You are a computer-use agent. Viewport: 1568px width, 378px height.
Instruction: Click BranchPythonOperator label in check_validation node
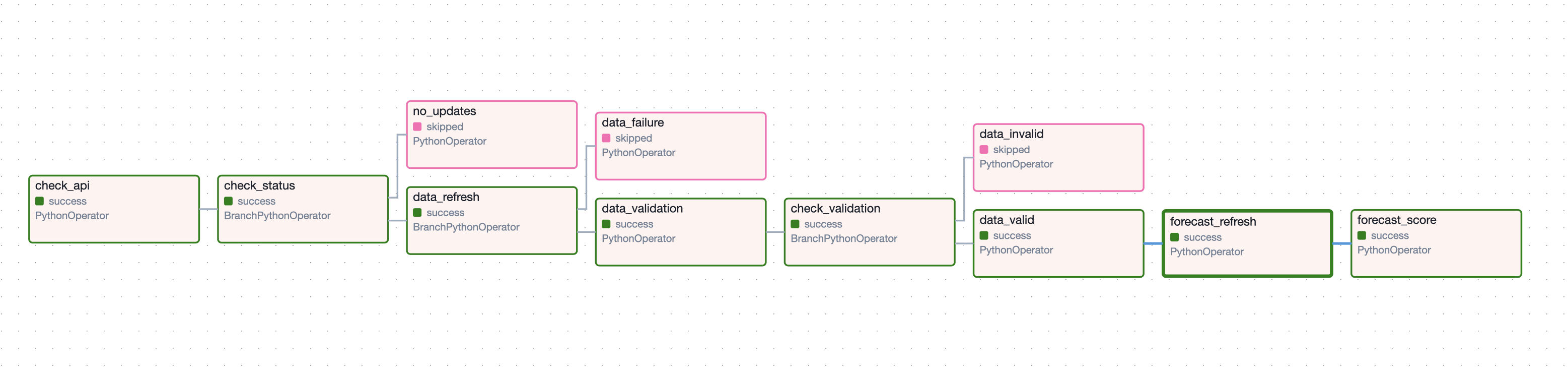click(843, 238)
